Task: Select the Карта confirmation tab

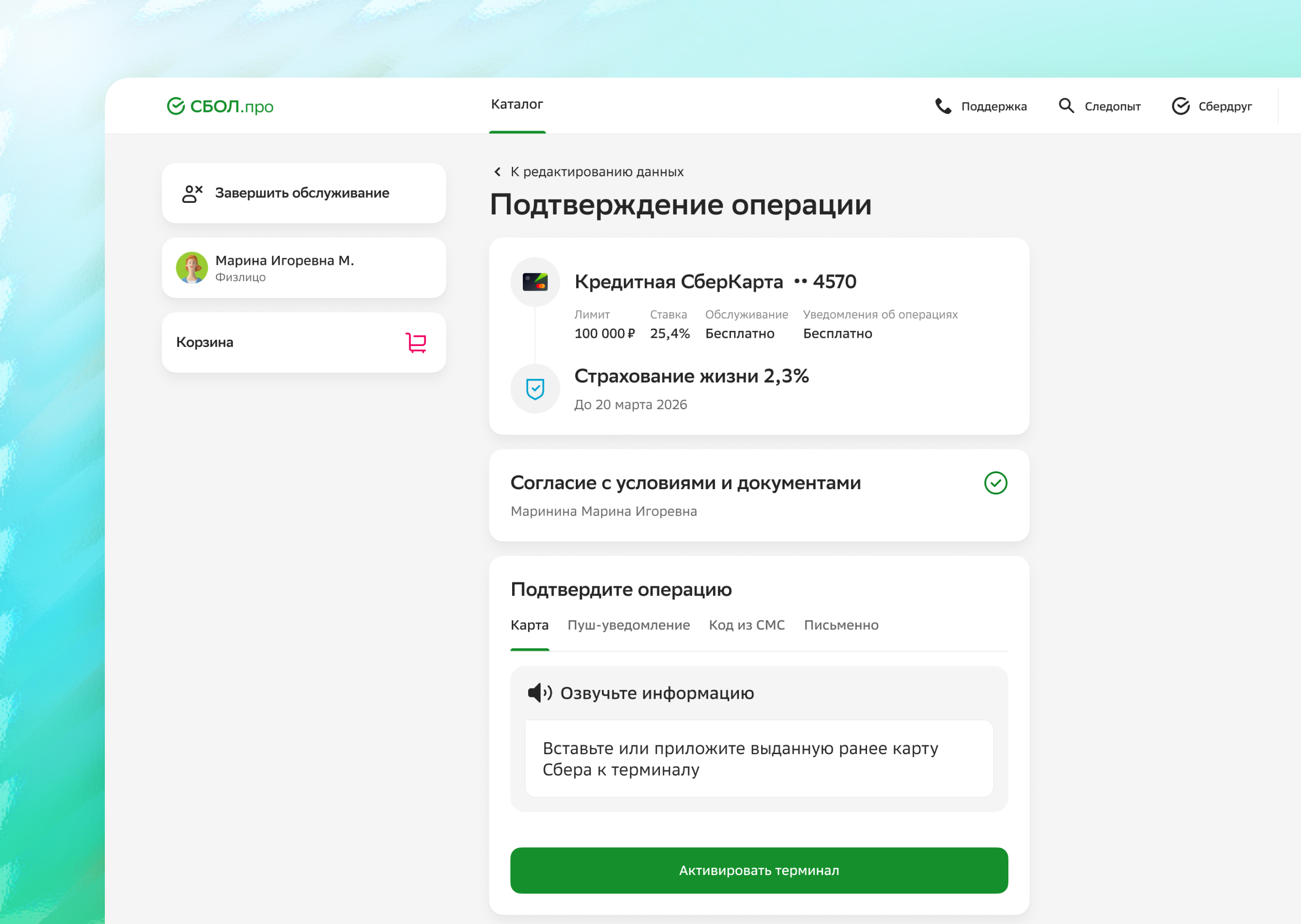Action: point(529,625)
